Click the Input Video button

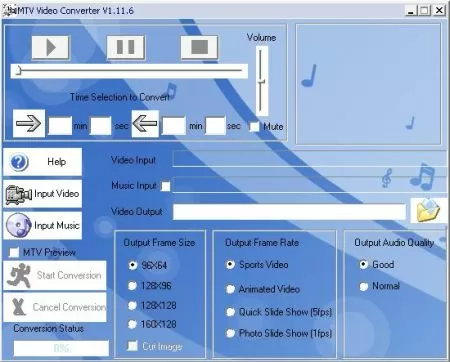43,194
